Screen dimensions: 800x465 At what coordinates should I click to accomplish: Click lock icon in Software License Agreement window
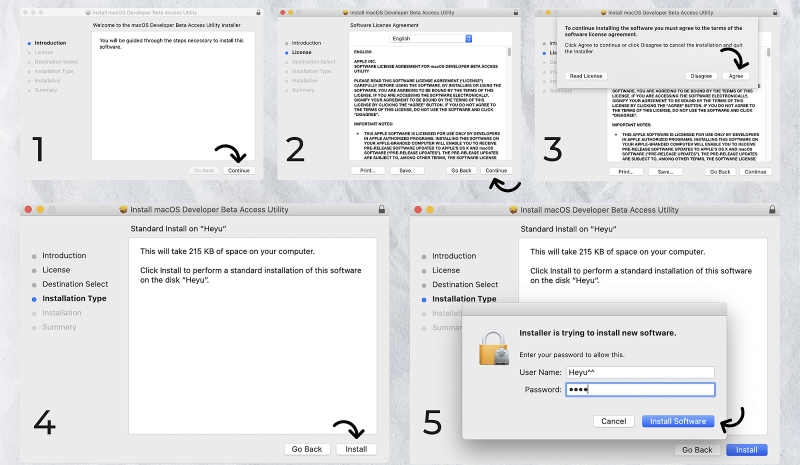click(x=516, y=12)
